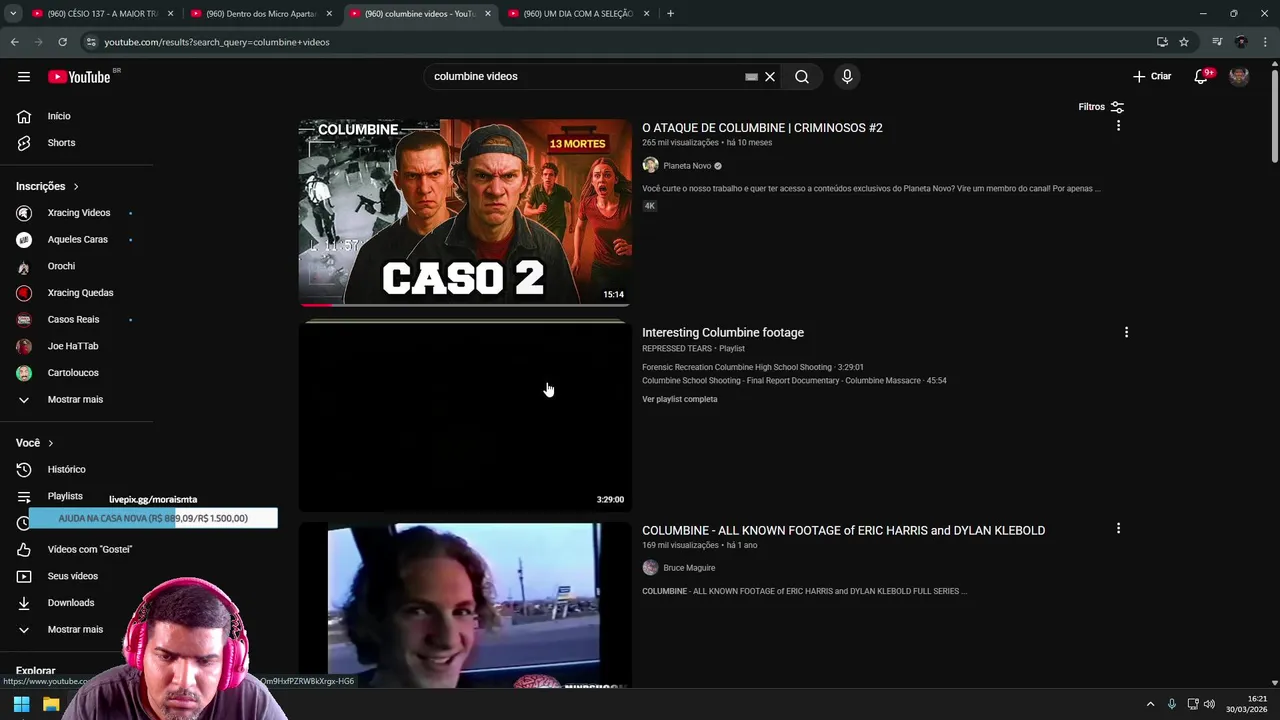Click the Criar plus button
1280x720 pixels.
[x=1152, y=76]
